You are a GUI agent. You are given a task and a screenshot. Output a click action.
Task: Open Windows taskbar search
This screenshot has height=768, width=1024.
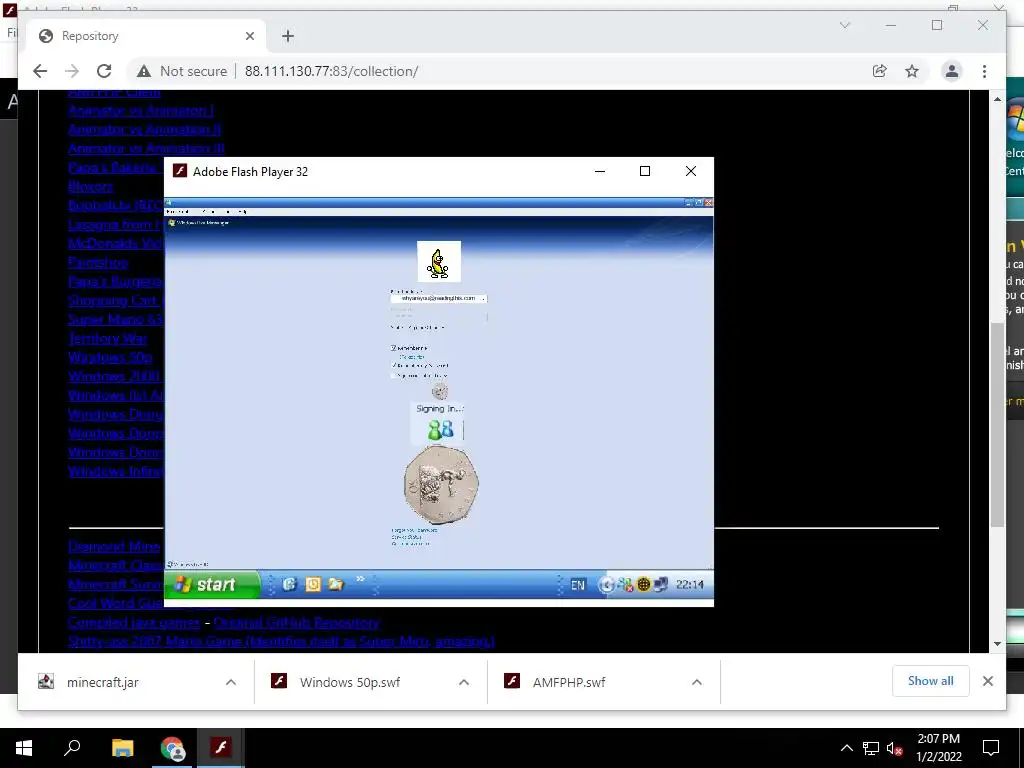72,748
